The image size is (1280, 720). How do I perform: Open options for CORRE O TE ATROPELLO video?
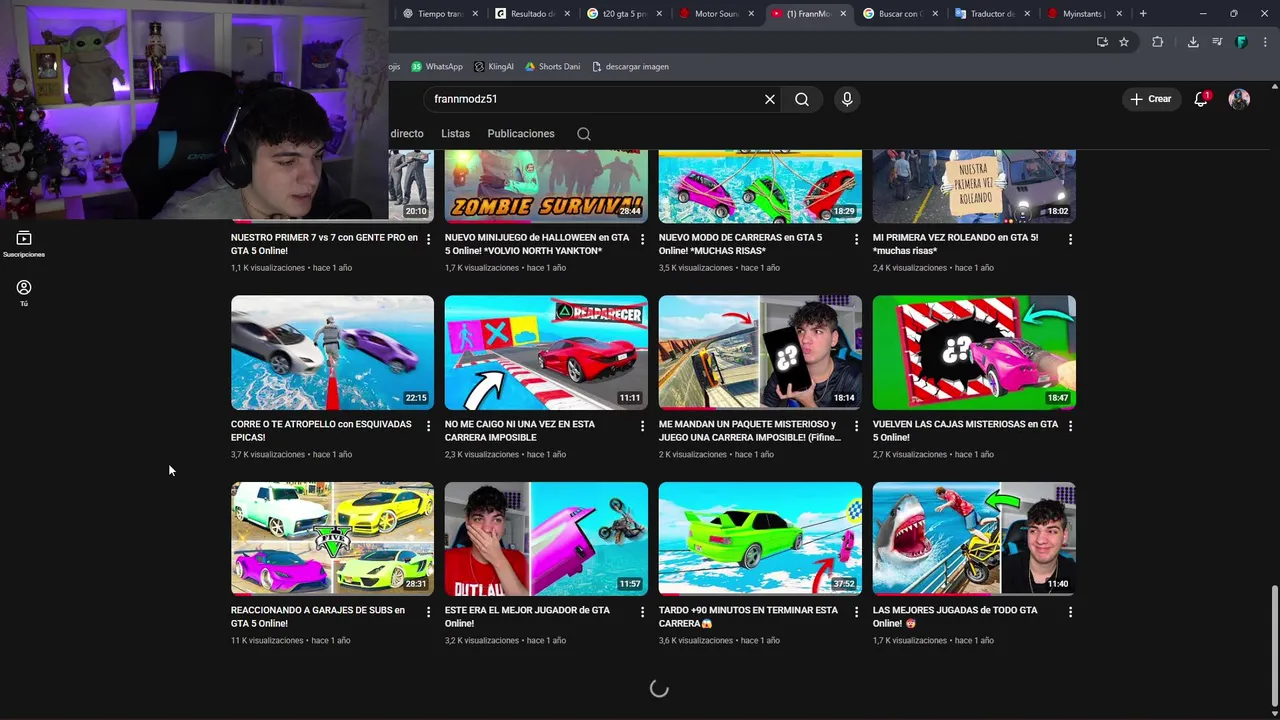[428, 426]
